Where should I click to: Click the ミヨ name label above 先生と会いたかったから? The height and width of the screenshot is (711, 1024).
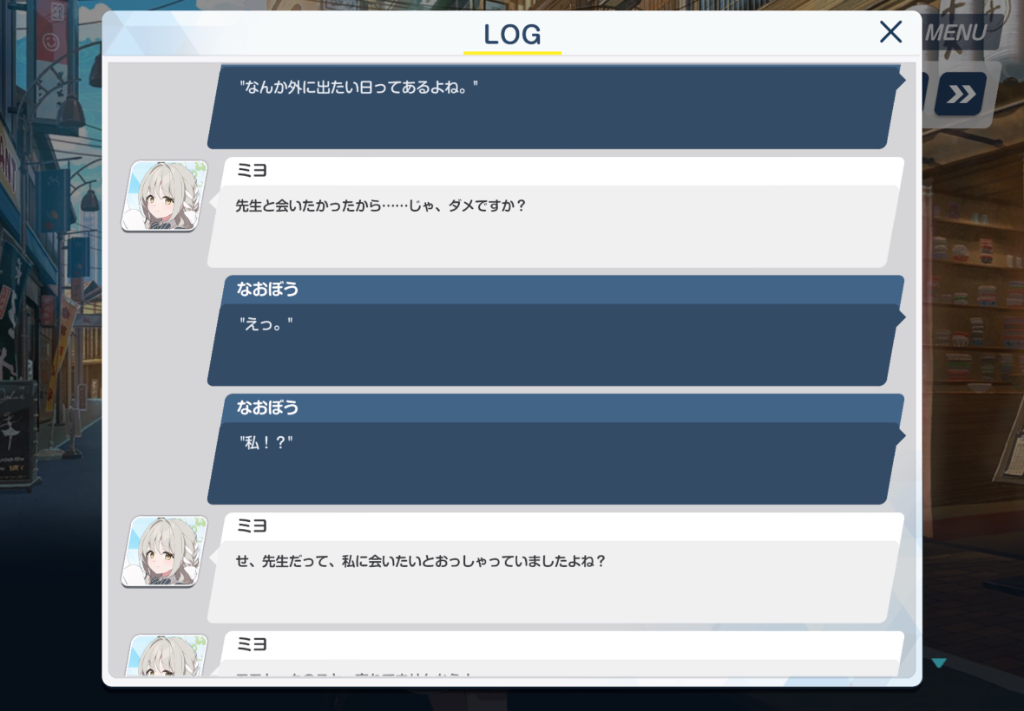coord(251,170)
